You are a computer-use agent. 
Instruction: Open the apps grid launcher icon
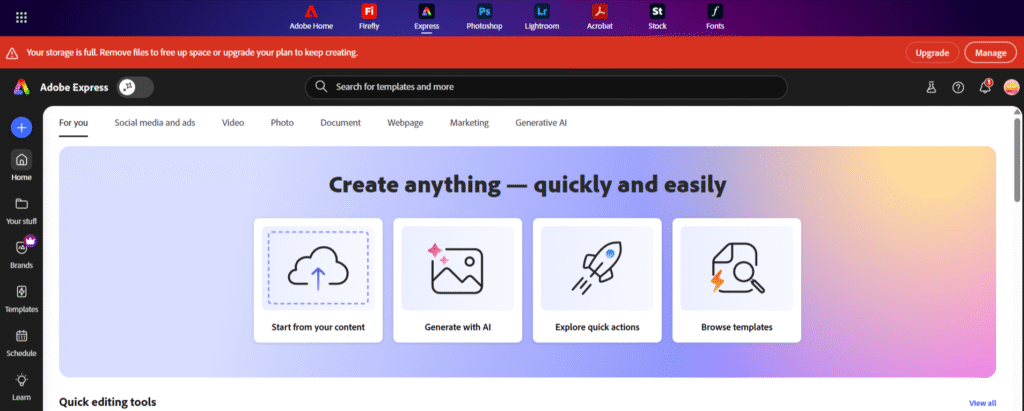click(22, 17)
